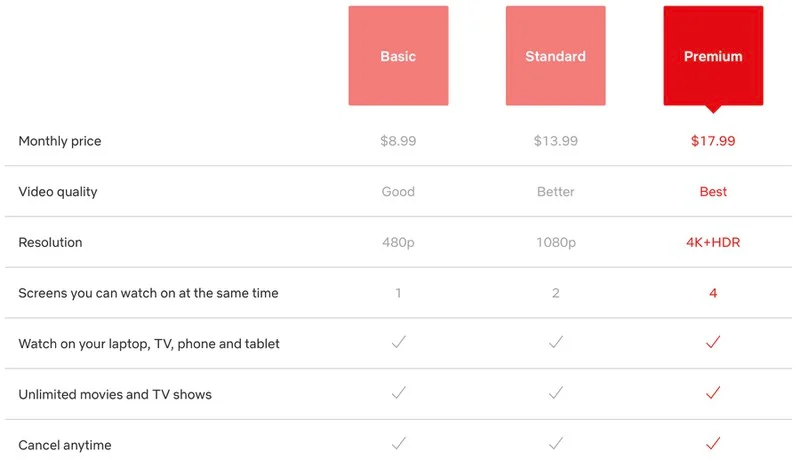Click Premium checkmark for laptop, TV, phone row
Screen dimensions: 800x475
(x=713, y=342)
